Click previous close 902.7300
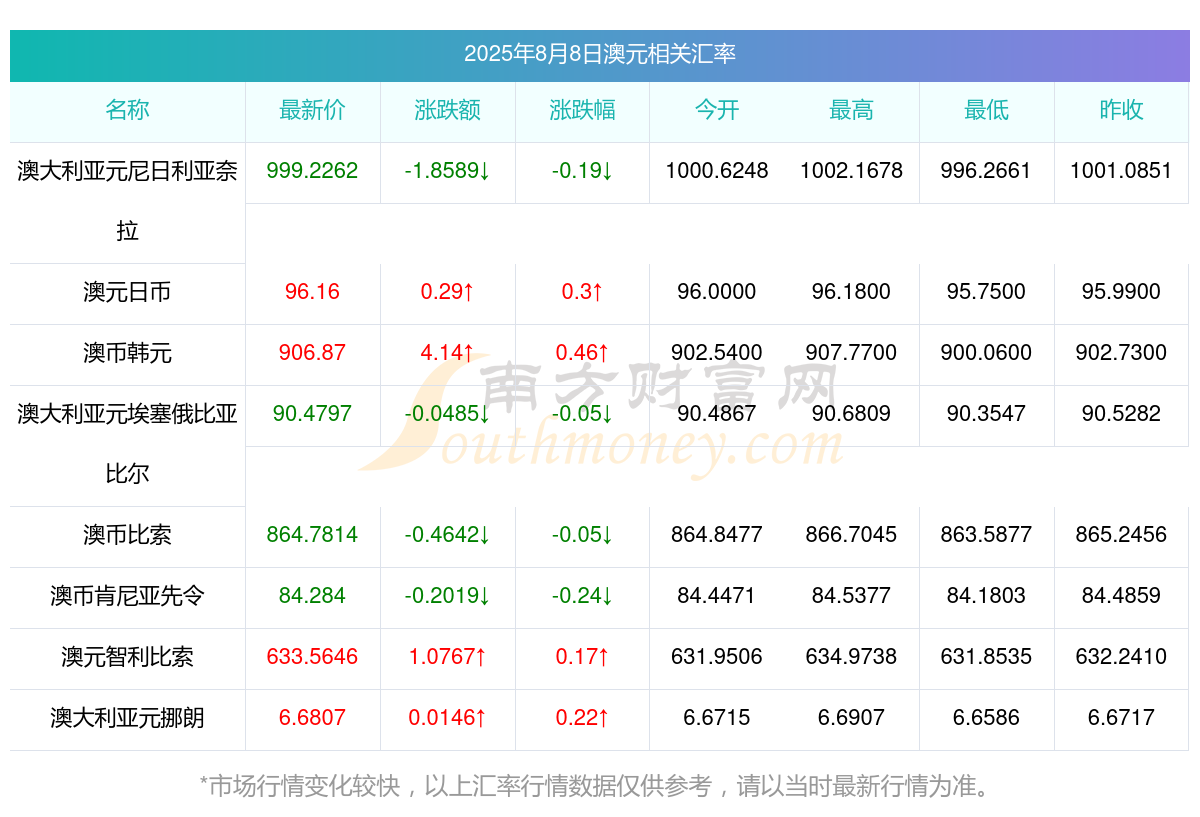 click(1121, 353)
